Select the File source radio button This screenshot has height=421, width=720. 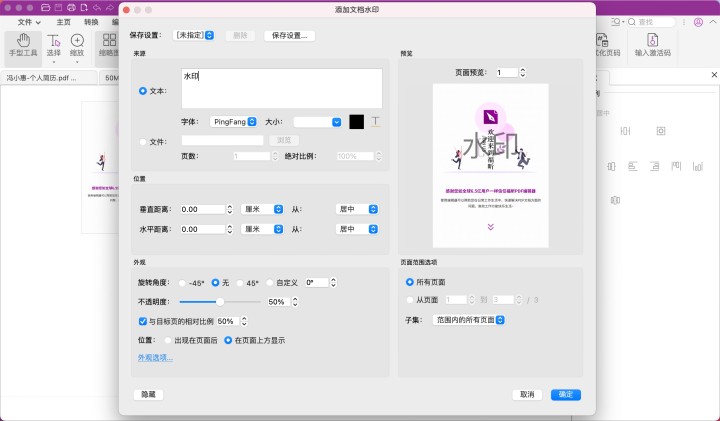tap(143, 141)
